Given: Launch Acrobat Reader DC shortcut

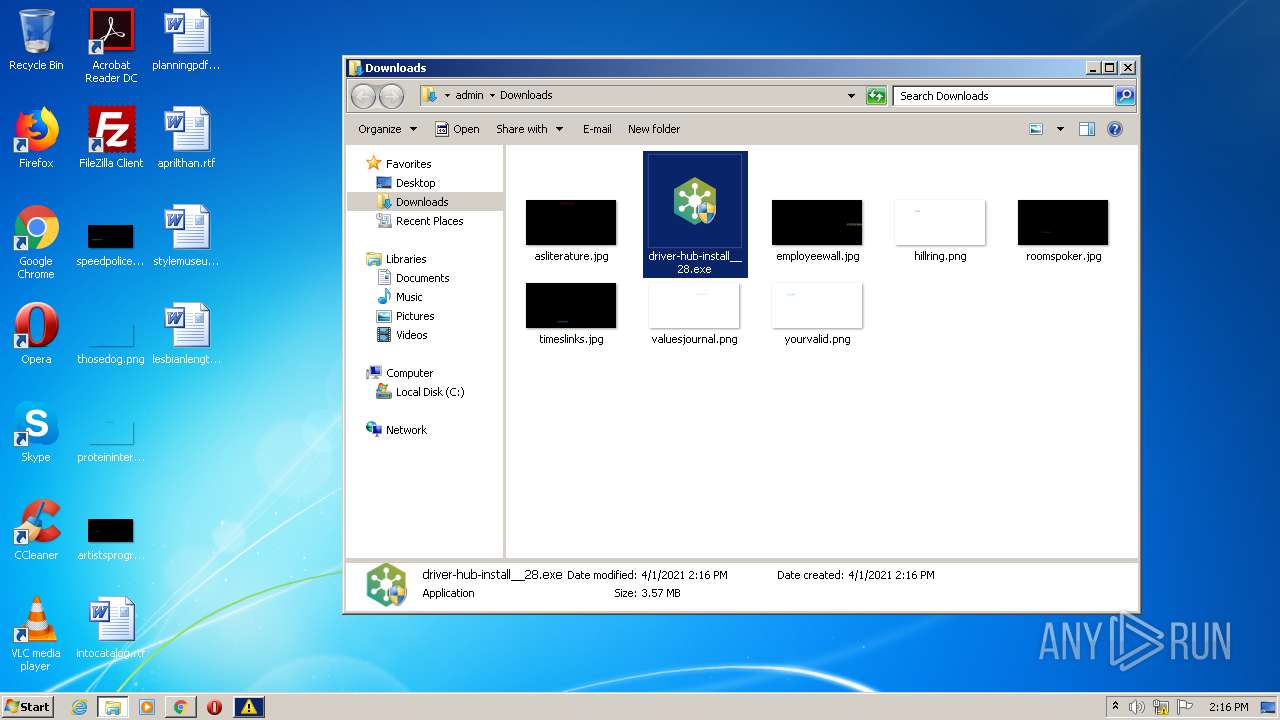Looking at the screenshot, I should pos(111,46).
